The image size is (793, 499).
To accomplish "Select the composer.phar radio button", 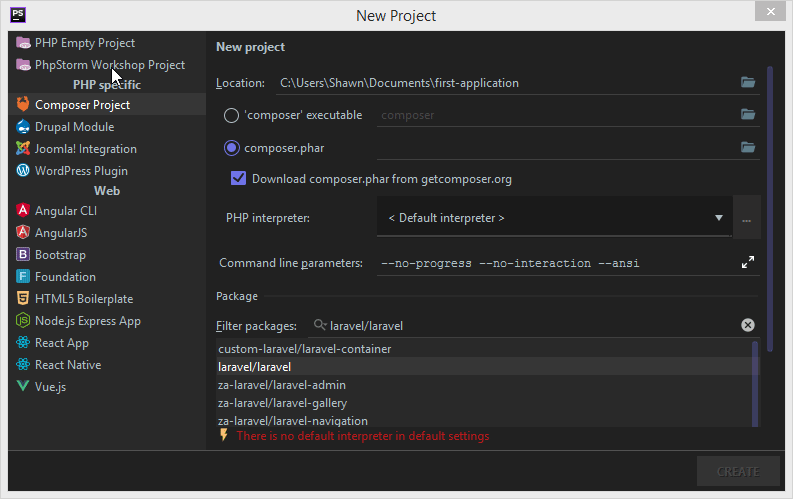I will 232,148.
